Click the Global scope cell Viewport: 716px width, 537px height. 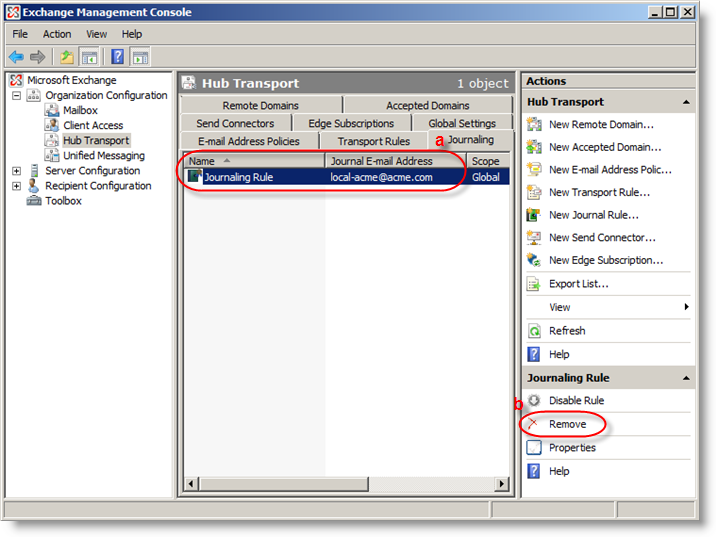coord(486,177)
